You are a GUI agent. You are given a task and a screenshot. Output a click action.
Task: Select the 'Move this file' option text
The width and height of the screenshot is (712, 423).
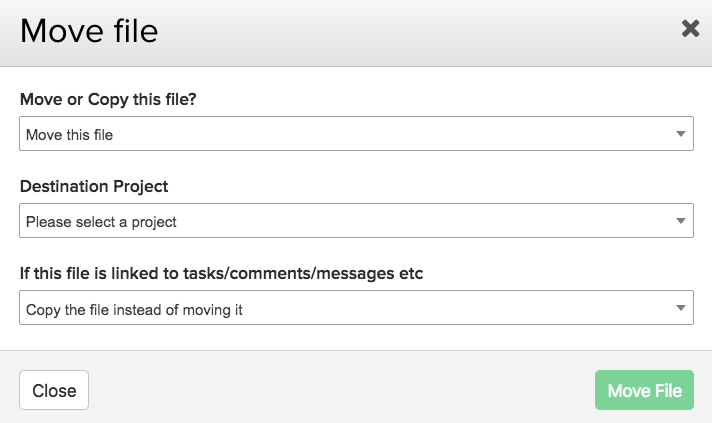tap(69, 135)
